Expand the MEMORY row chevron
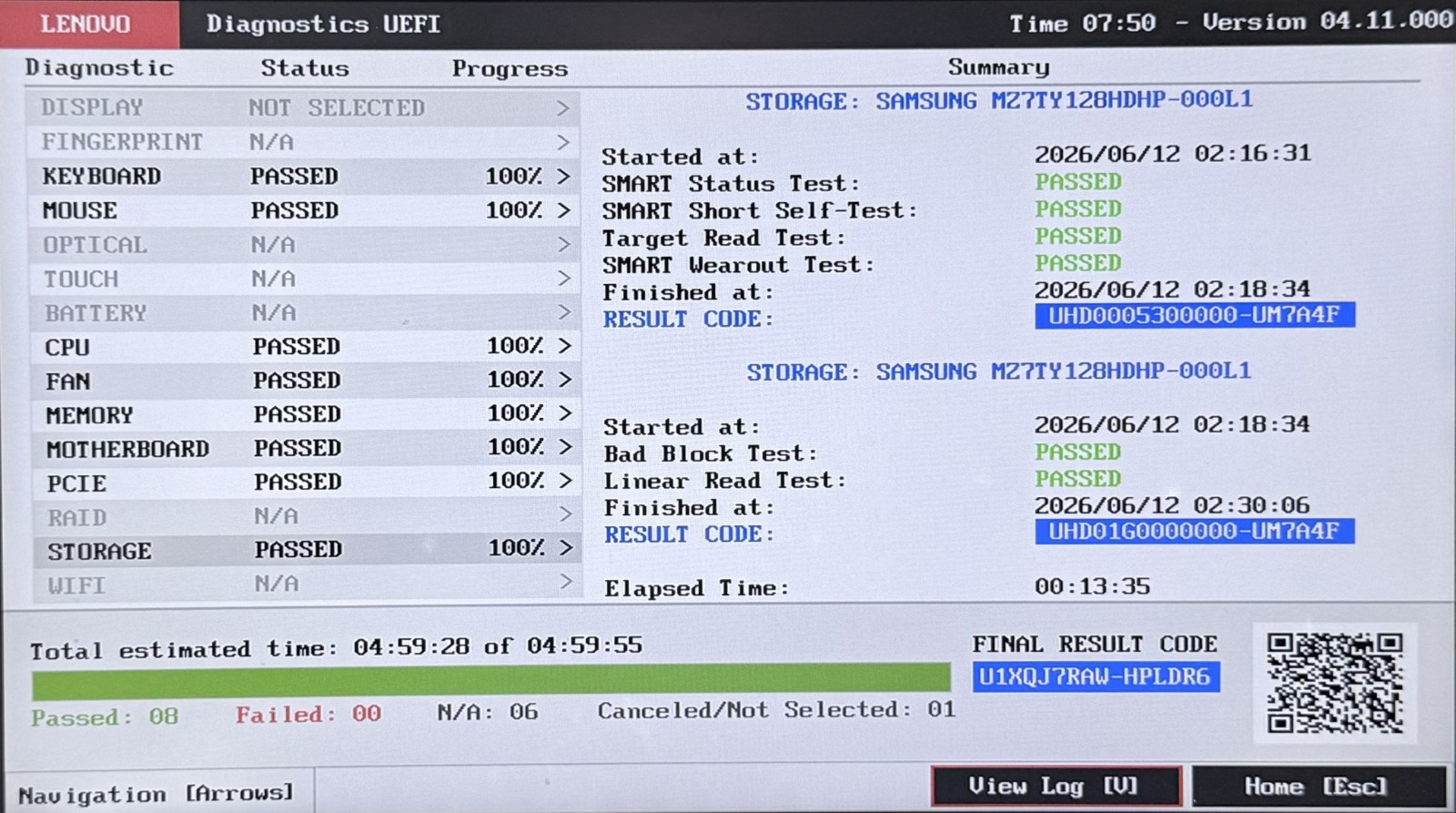 click(x=565, y=413)
